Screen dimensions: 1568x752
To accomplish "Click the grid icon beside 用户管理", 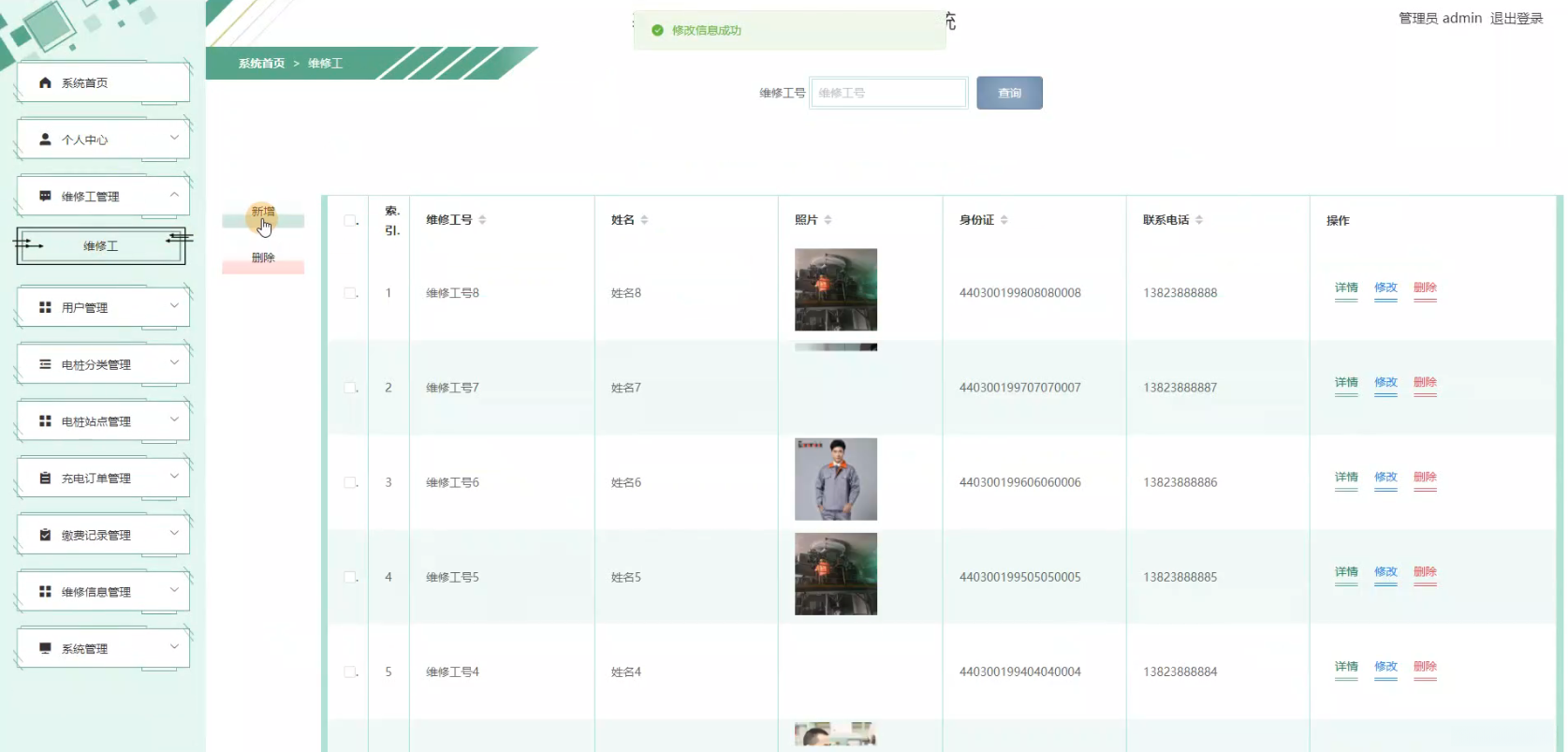I will point(45,307).
